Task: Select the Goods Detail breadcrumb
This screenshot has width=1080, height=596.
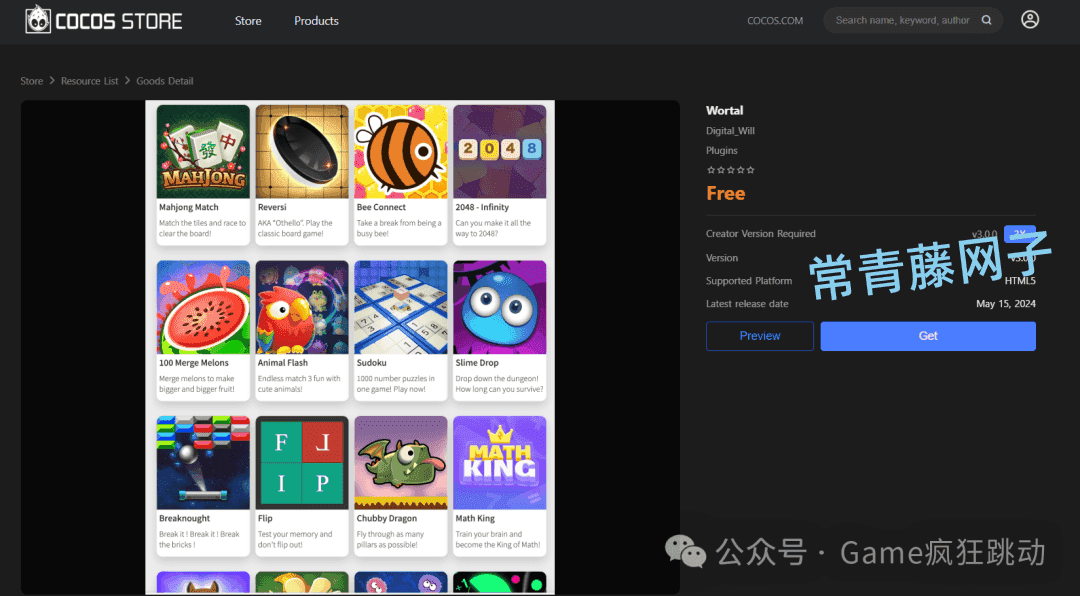Action: [165, 81]
